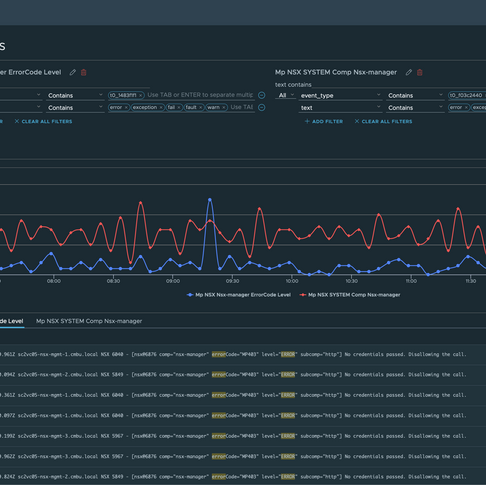This screenshot has width=486, height=485.
Task: Select log row with .961Z nsx-mgmt-1 timestamp
Action: pyautogui.click(x=243, y=354)
